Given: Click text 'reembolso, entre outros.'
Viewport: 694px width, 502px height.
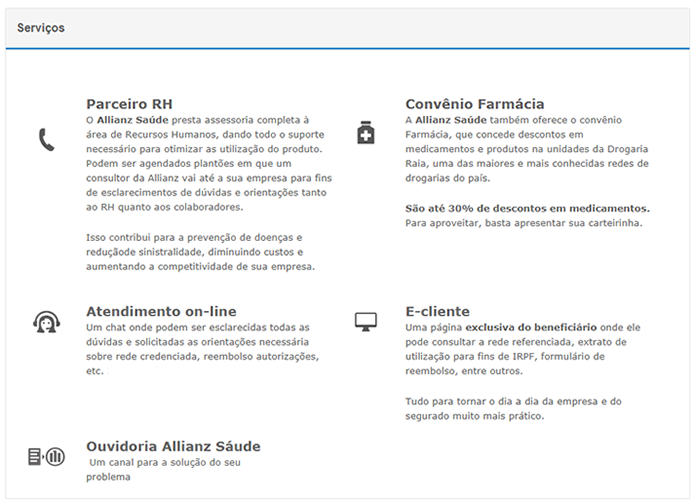Looking at the screenshot, I should point(464,371).
